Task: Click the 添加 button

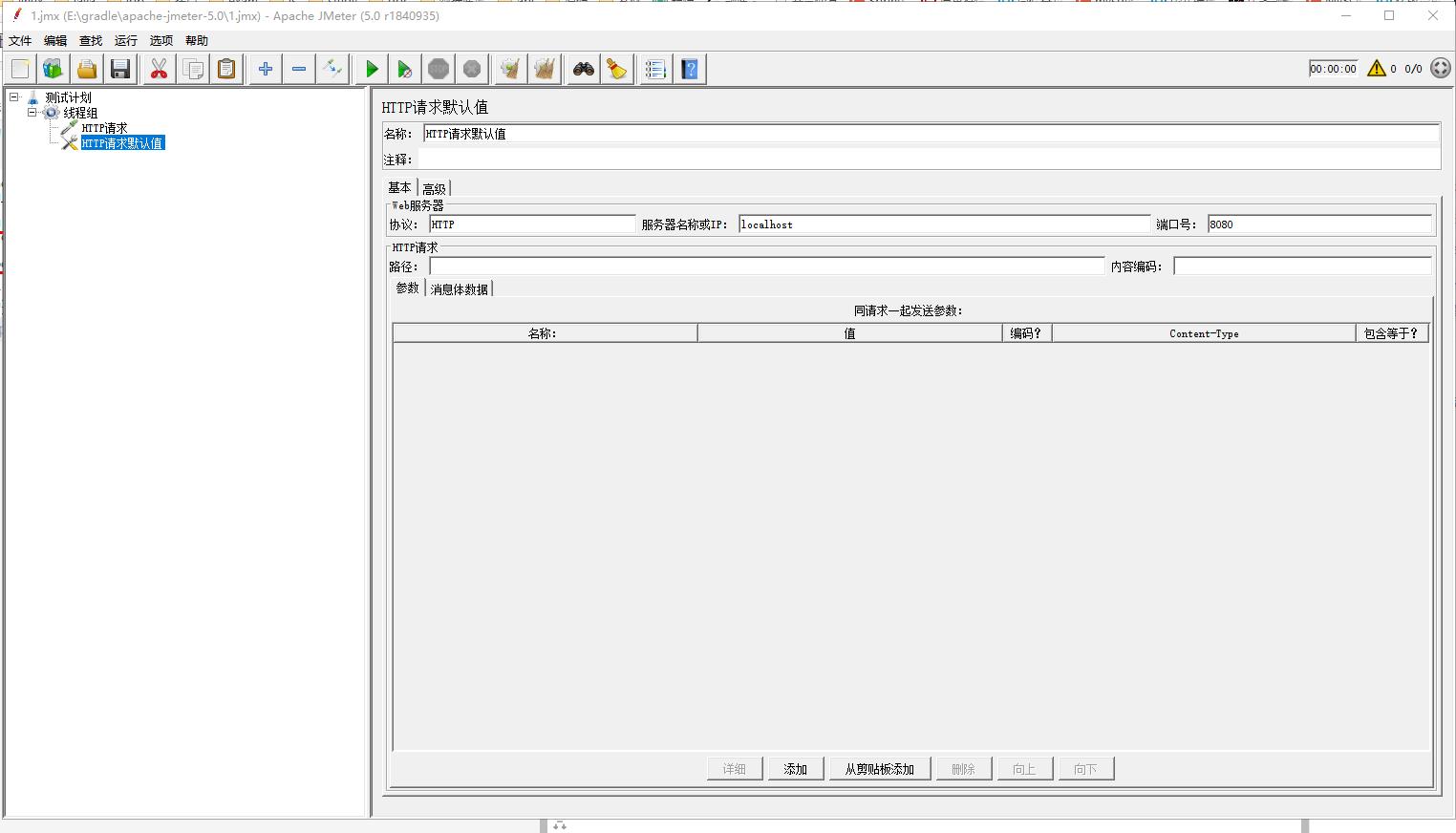Action: tap(796, 769)
